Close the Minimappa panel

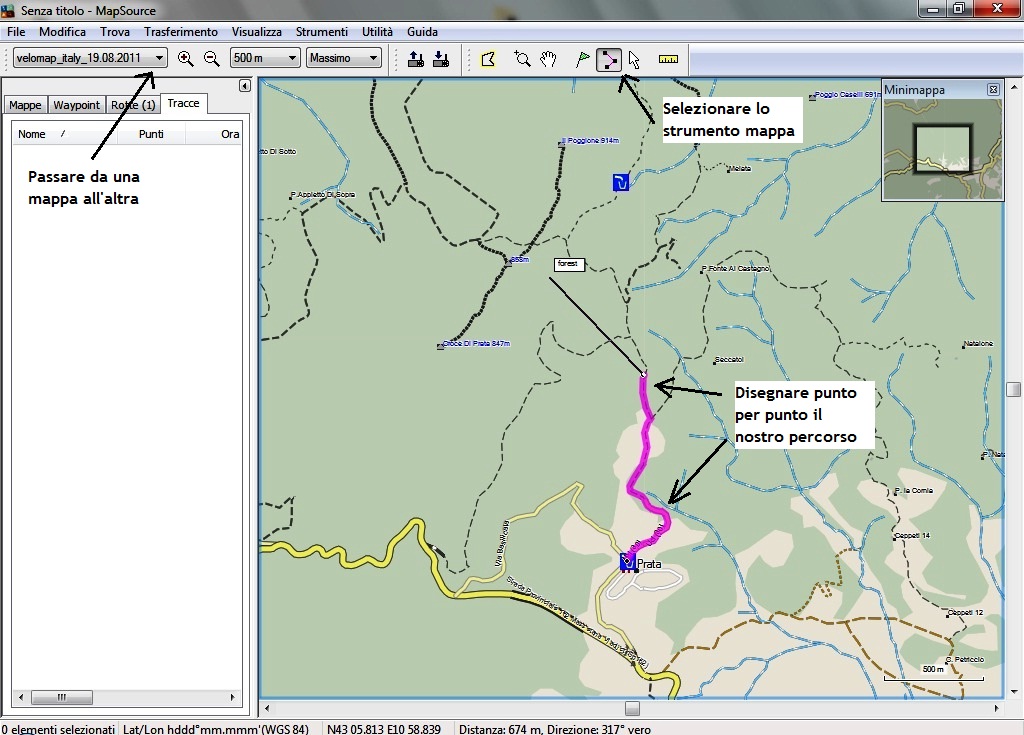point(993,90)
